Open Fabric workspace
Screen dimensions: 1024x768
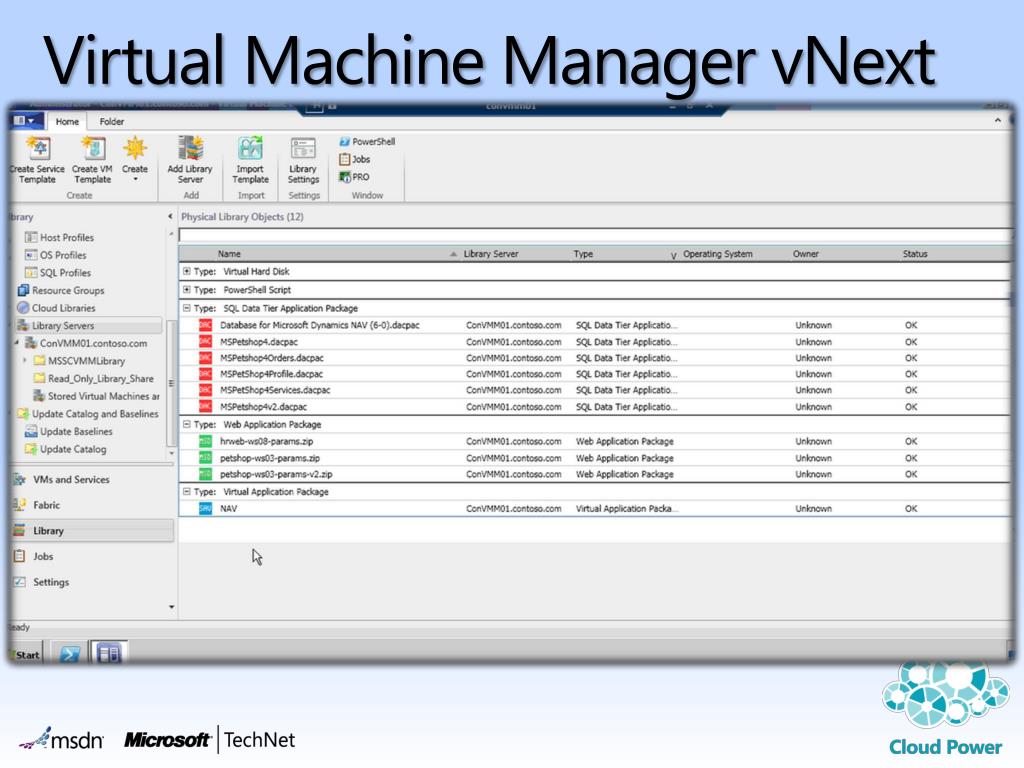93,505
